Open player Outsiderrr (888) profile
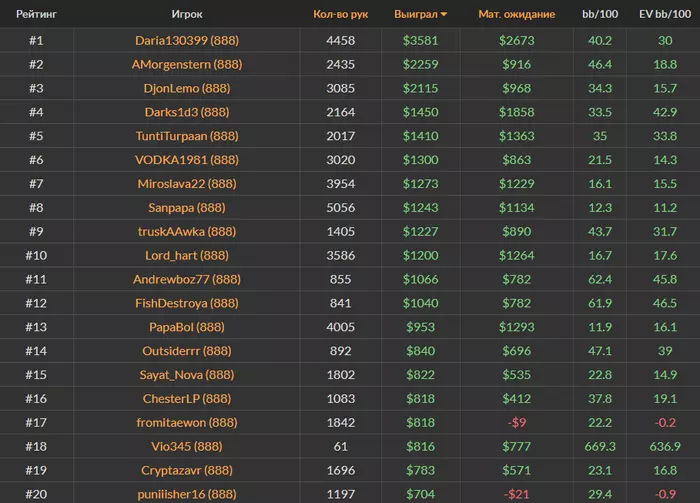Viewport: 700px width, 503px height. tap(187, 351)
